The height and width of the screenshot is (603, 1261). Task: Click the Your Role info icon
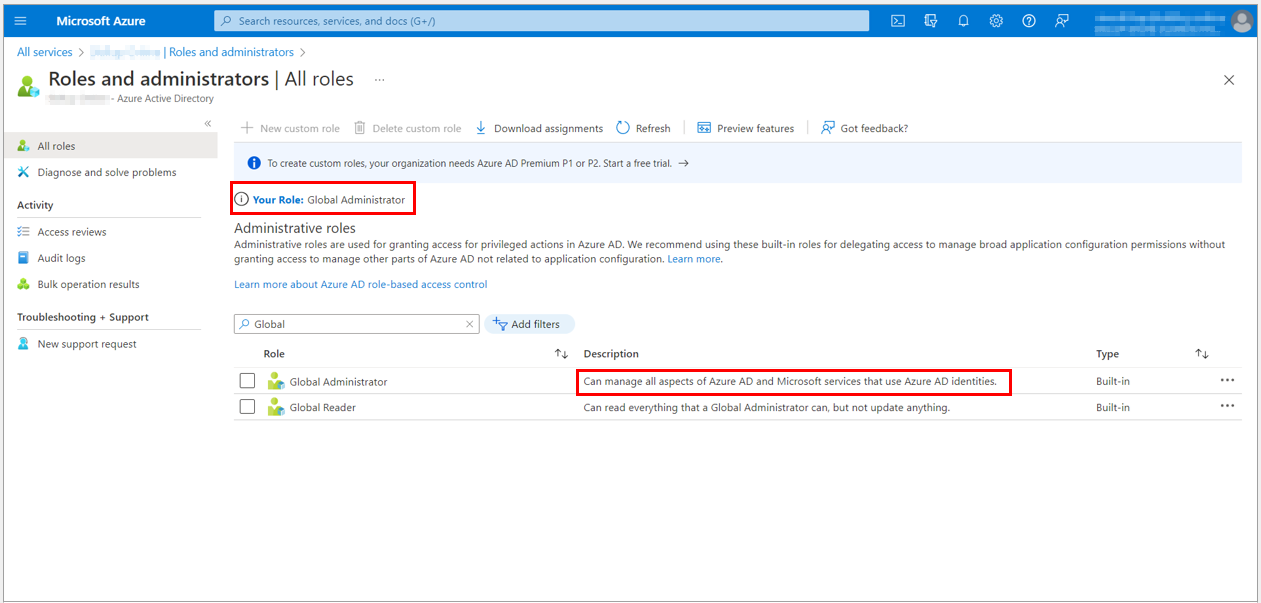(241, 200)
